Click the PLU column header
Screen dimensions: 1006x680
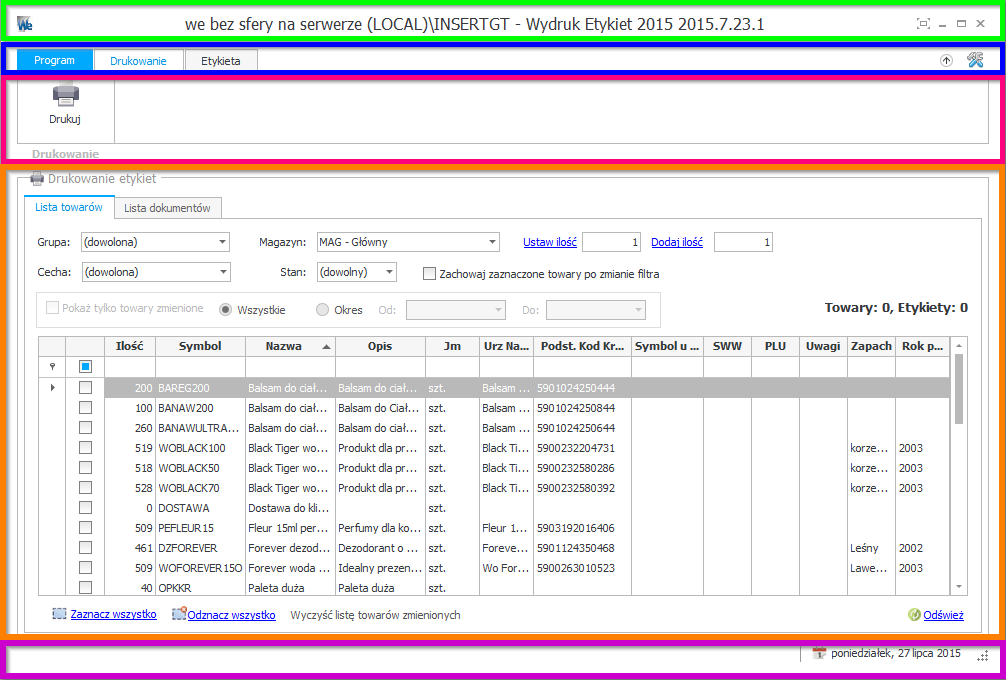tap(775, 346)
